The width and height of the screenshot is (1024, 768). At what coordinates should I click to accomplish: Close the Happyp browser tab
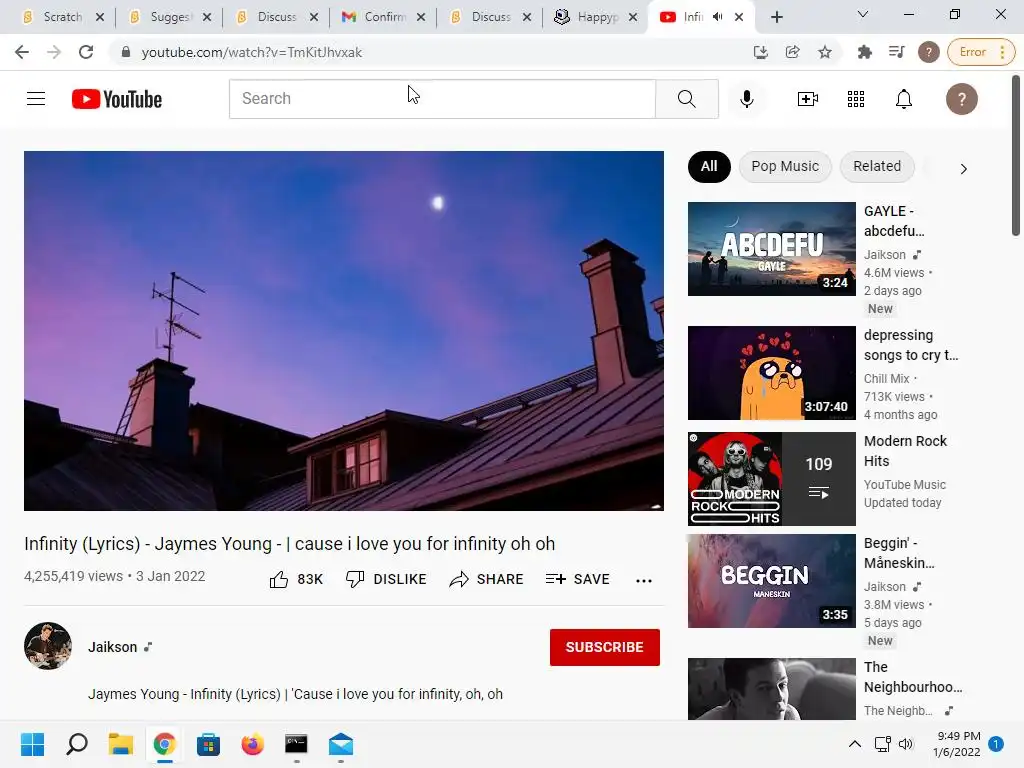point(633,18)
